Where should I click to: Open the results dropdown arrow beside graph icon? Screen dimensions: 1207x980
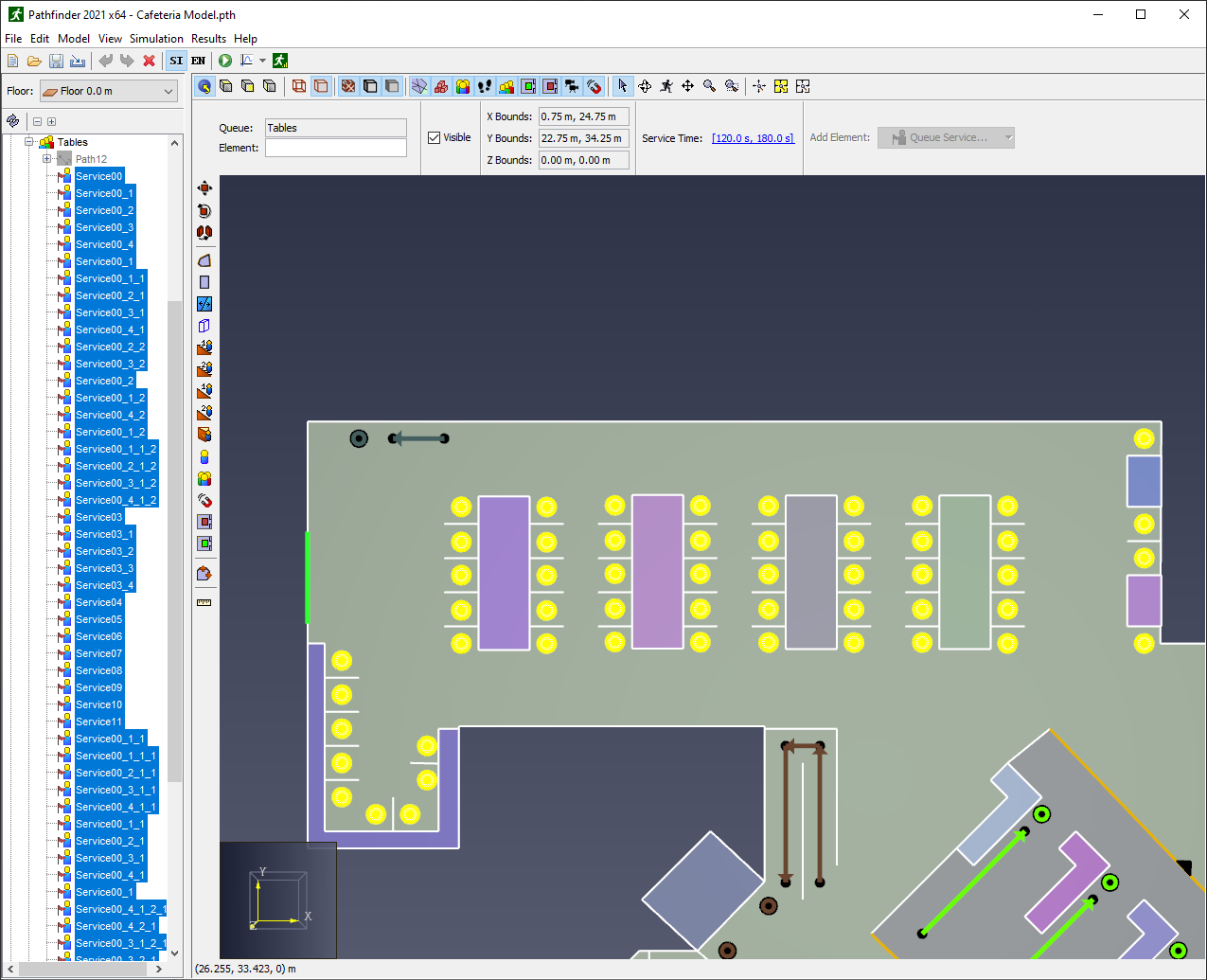[x=262, y=61]
